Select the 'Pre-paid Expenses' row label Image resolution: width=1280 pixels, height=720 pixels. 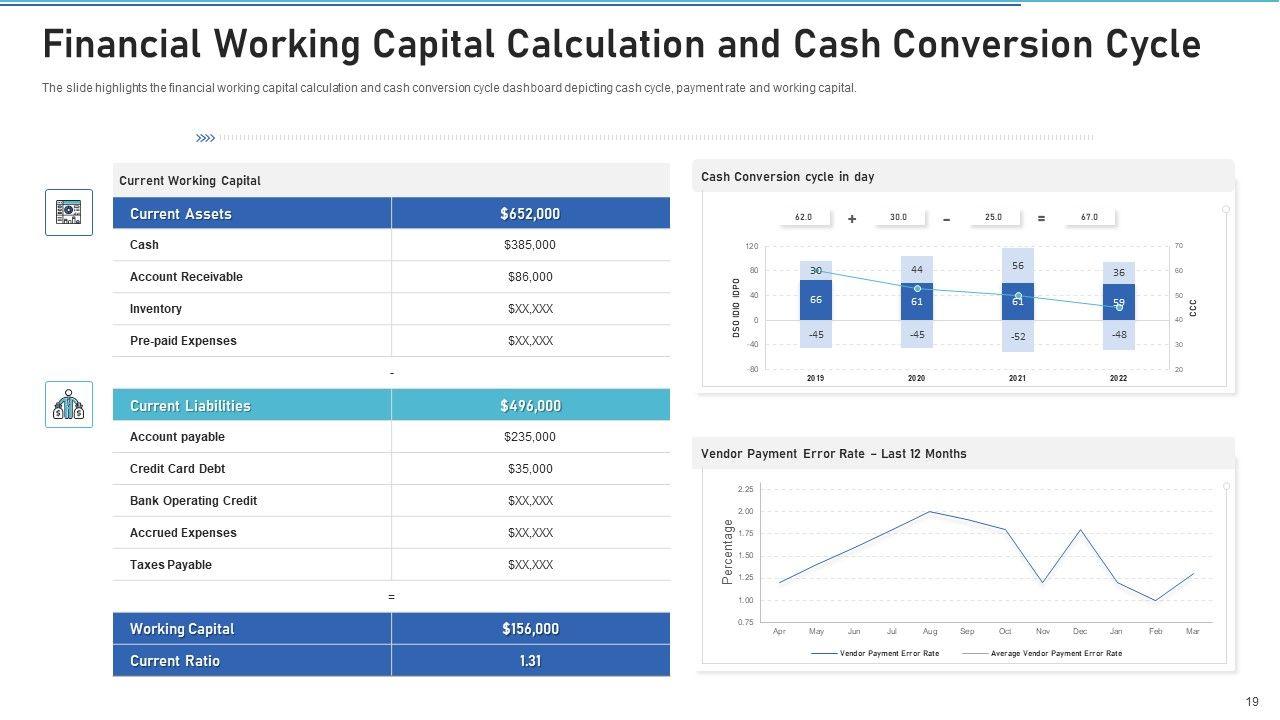(x=183, y=341)
